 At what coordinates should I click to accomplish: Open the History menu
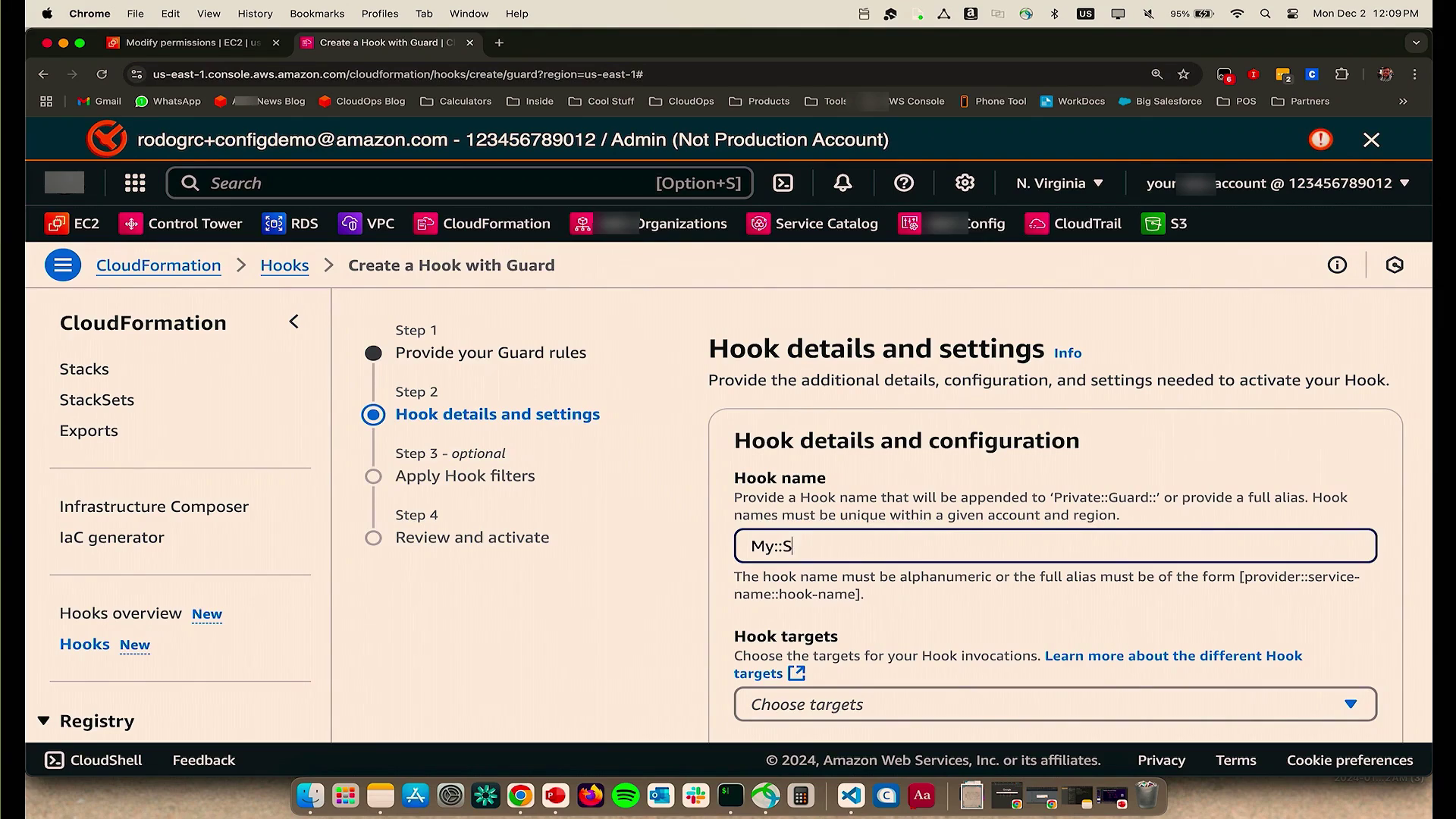(255, 14)
